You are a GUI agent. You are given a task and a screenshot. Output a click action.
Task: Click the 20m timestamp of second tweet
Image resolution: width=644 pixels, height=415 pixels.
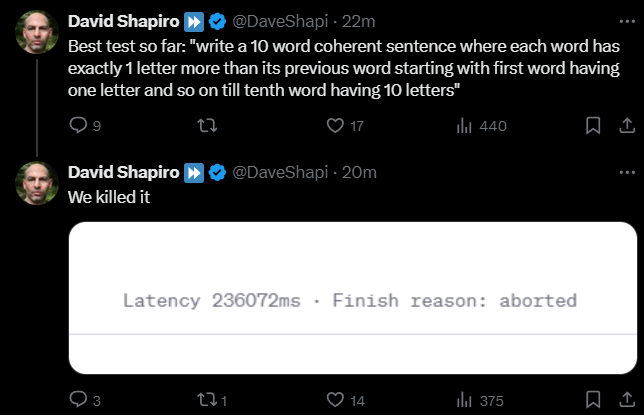click(359, 172)
